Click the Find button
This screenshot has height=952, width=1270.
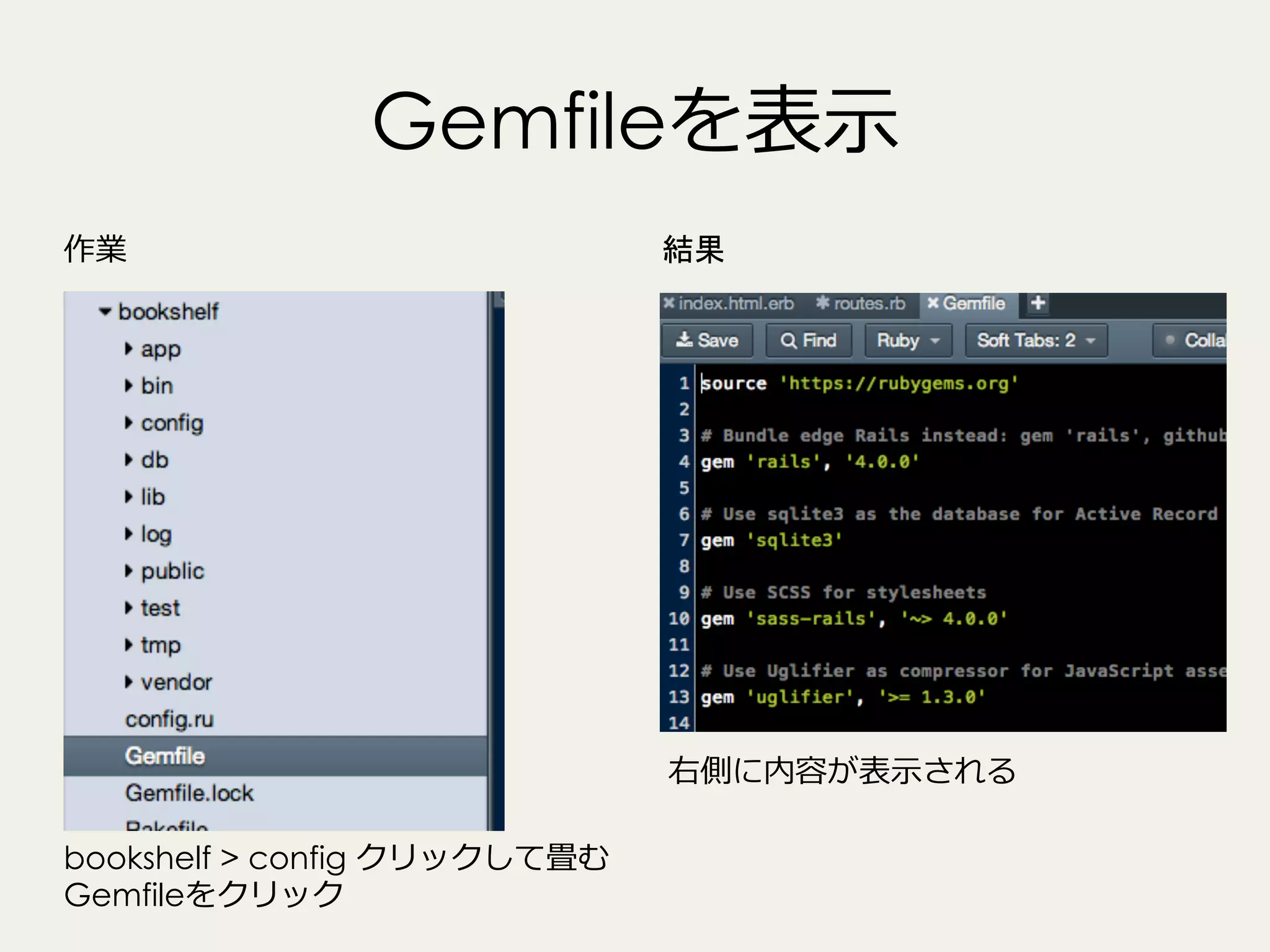tap(809, 340)
